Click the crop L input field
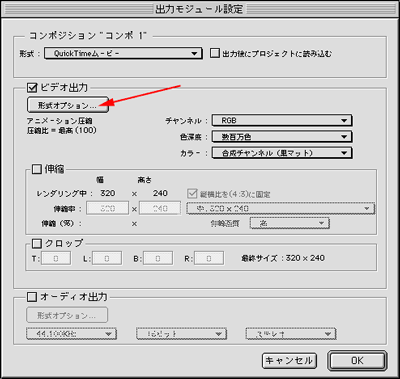400x379 pixels. (107, 258)
